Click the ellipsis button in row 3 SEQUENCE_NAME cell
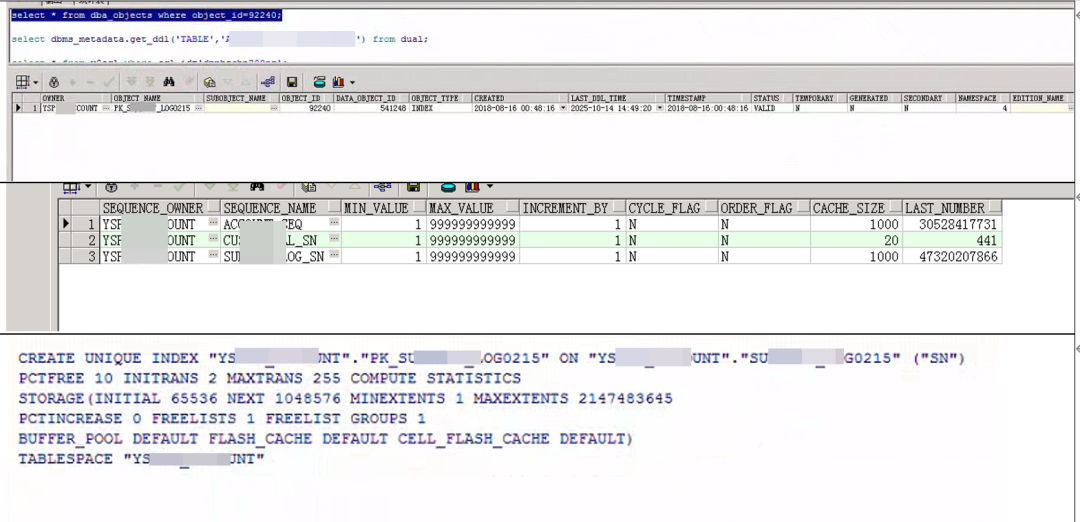 click(x=335, y=256)
